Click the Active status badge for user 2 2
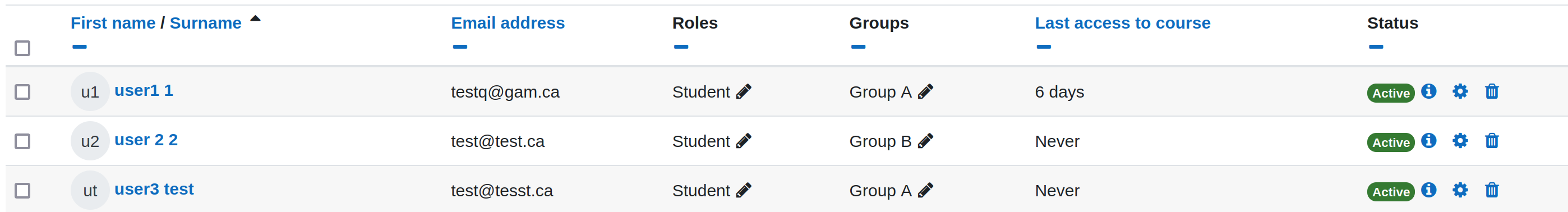 point(1391,142)
